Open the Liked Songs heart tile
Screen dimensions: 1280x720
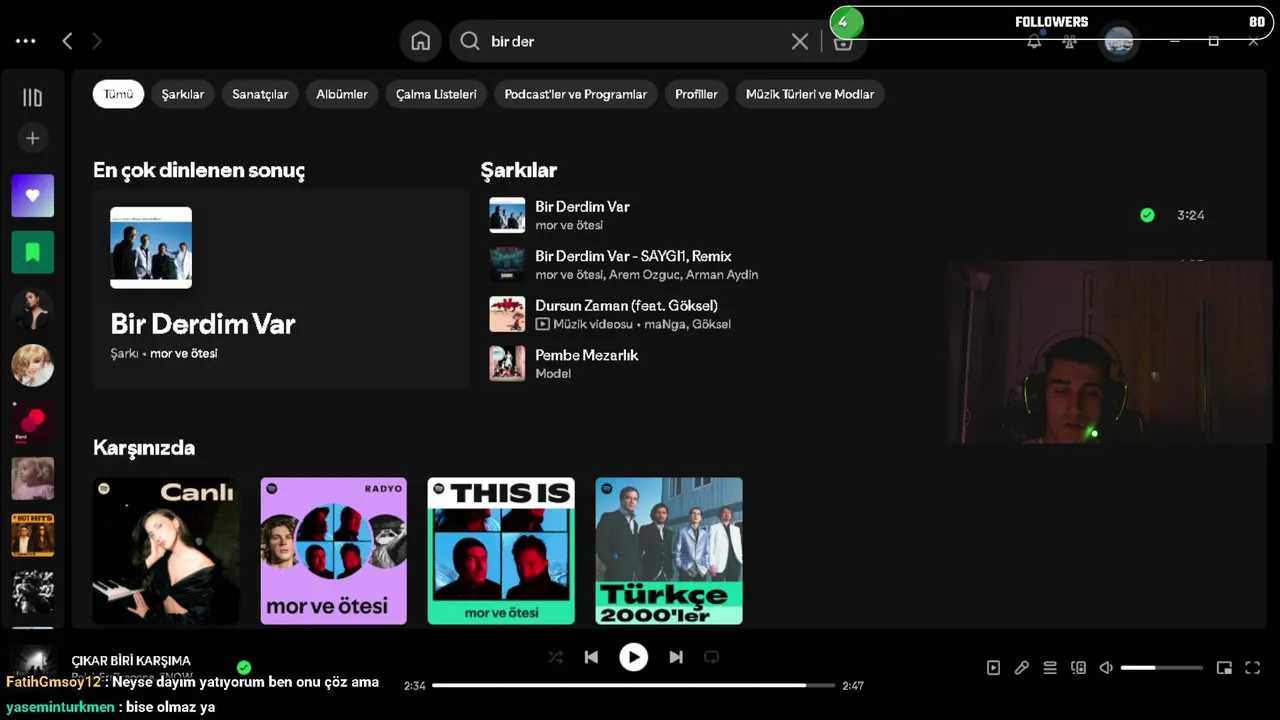(x=32, y=196)
